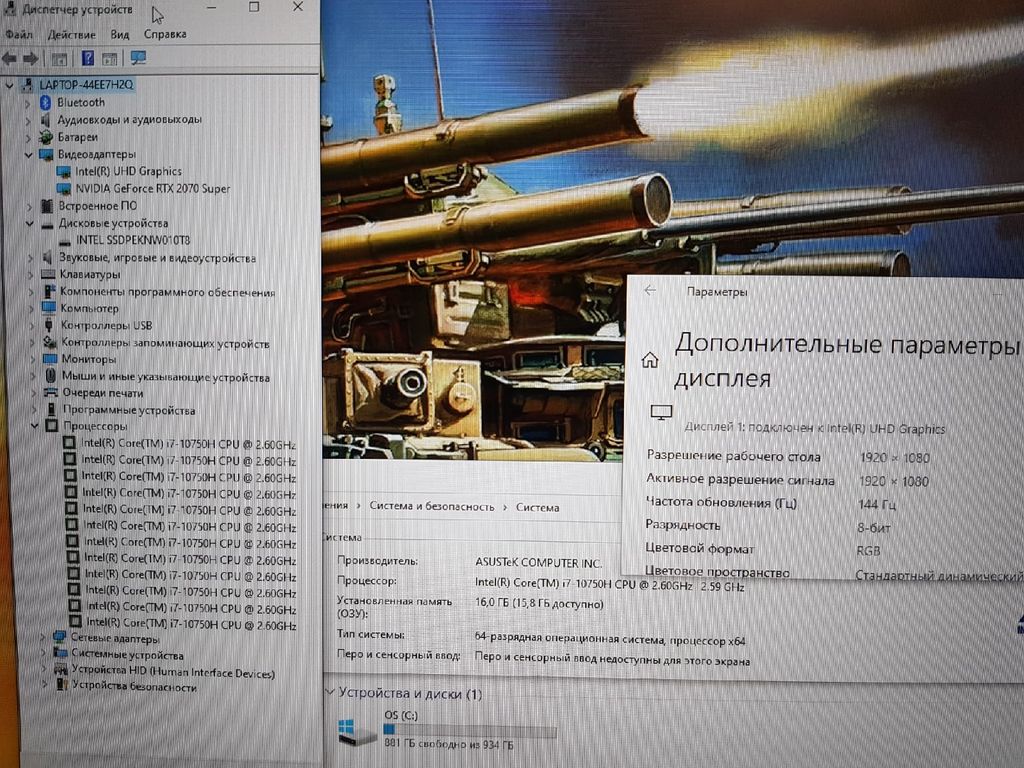This screenshot has height=768, width=1024.
Task: Open Help via the blue question mark icon
Action: coord(88,59)
